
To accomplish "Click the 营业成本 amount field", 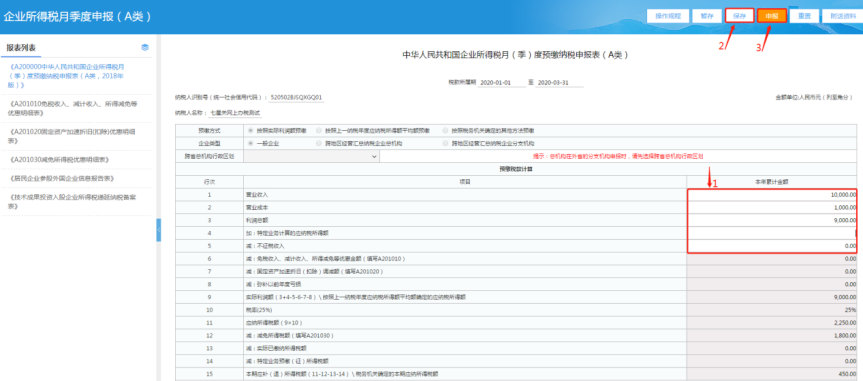I will click(x=772, y=208).
